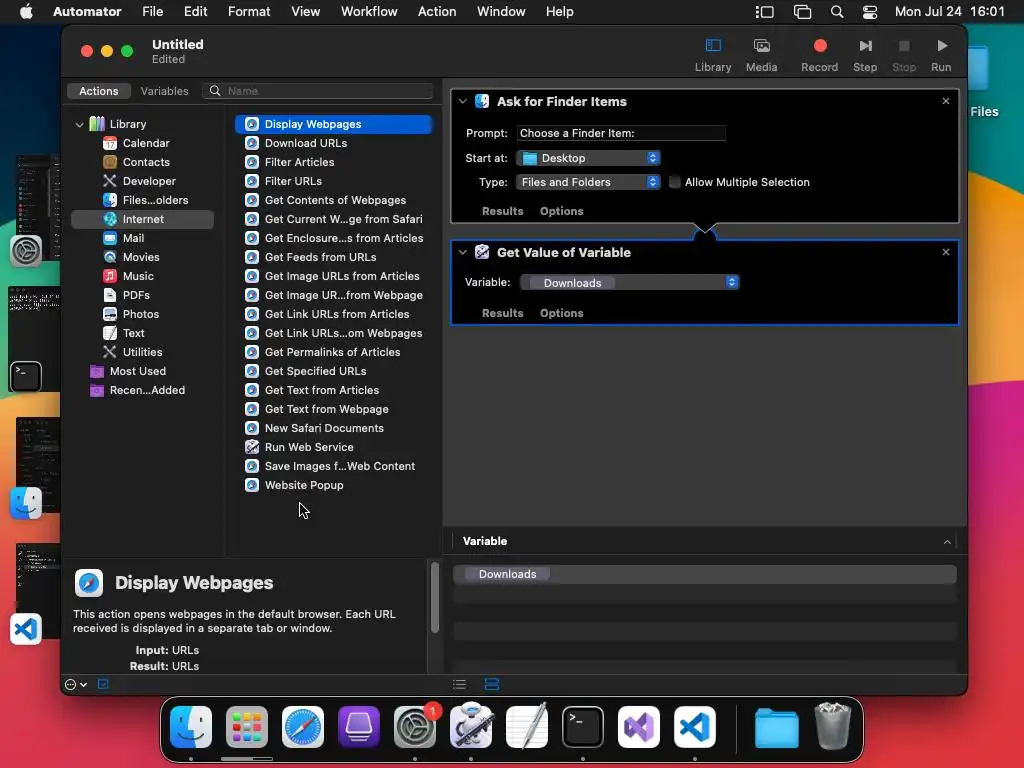This screenshot has width=1024, height=768.
Task: Choose the Get Contents of Webpages action
Action: pyautogui.click(x=335, y=200)
